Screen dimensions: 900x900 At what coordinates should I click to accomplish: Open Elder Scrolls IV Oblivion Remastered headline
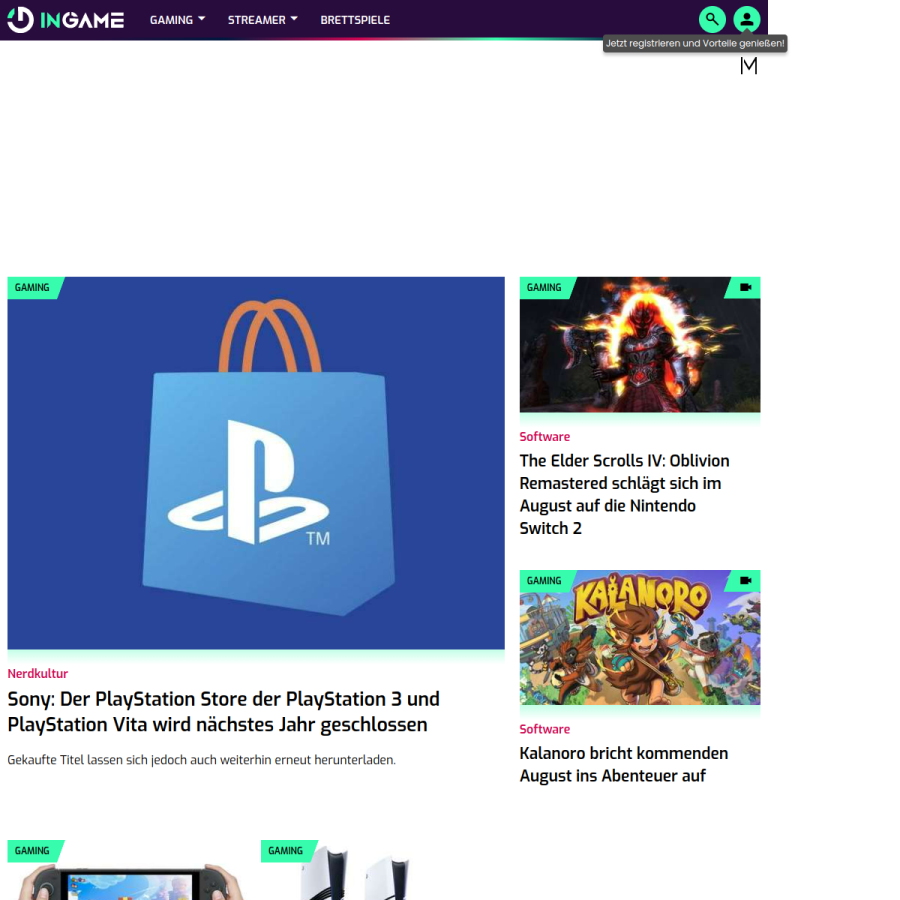624,494
